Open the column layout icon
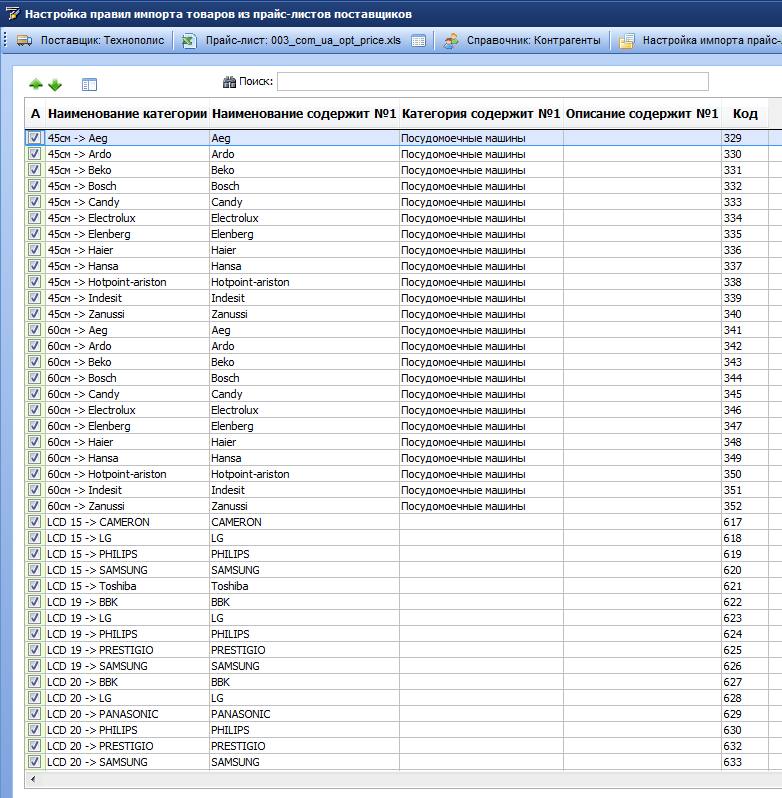 (89, 84)
